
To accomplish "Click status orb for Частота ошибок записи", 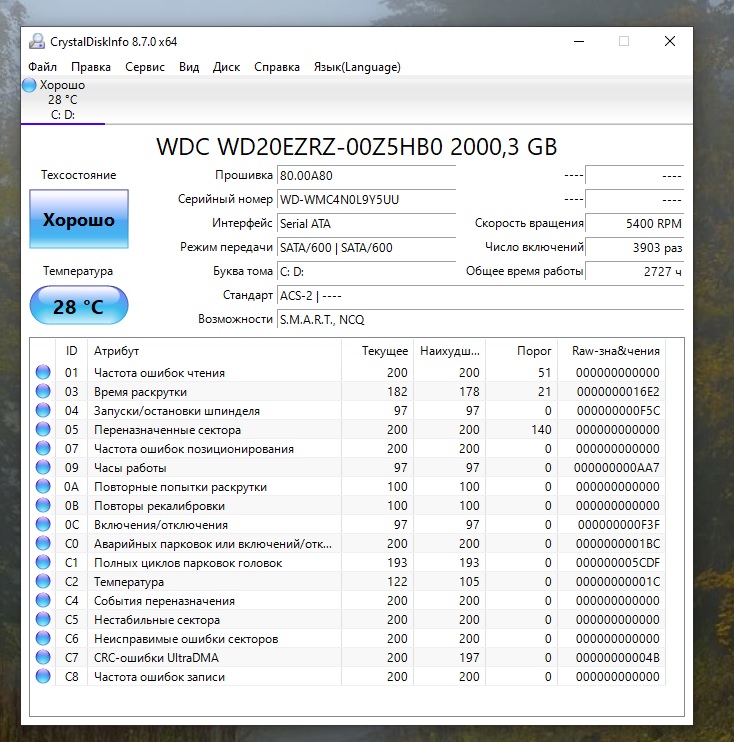I will click(43, 677).
